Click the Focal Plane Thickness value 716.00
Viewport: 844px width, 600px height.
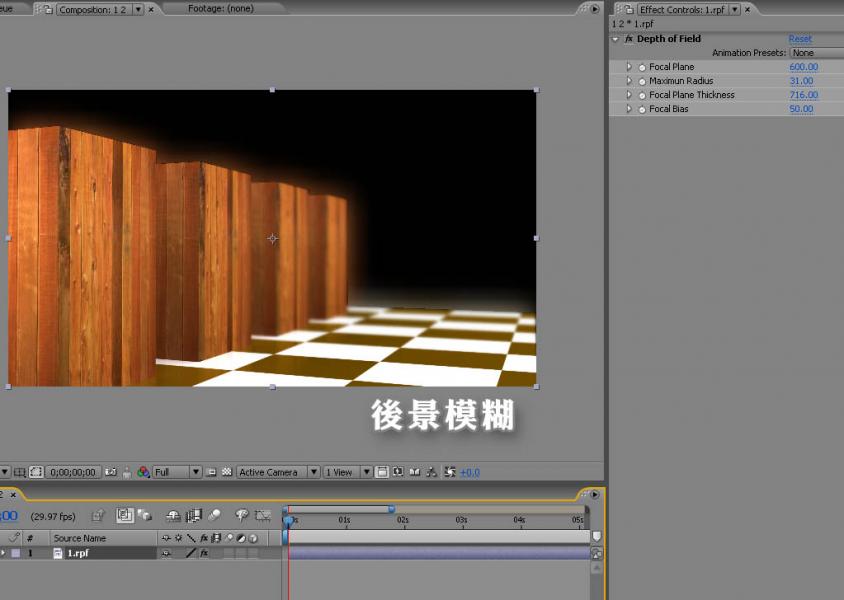(803, 95)
